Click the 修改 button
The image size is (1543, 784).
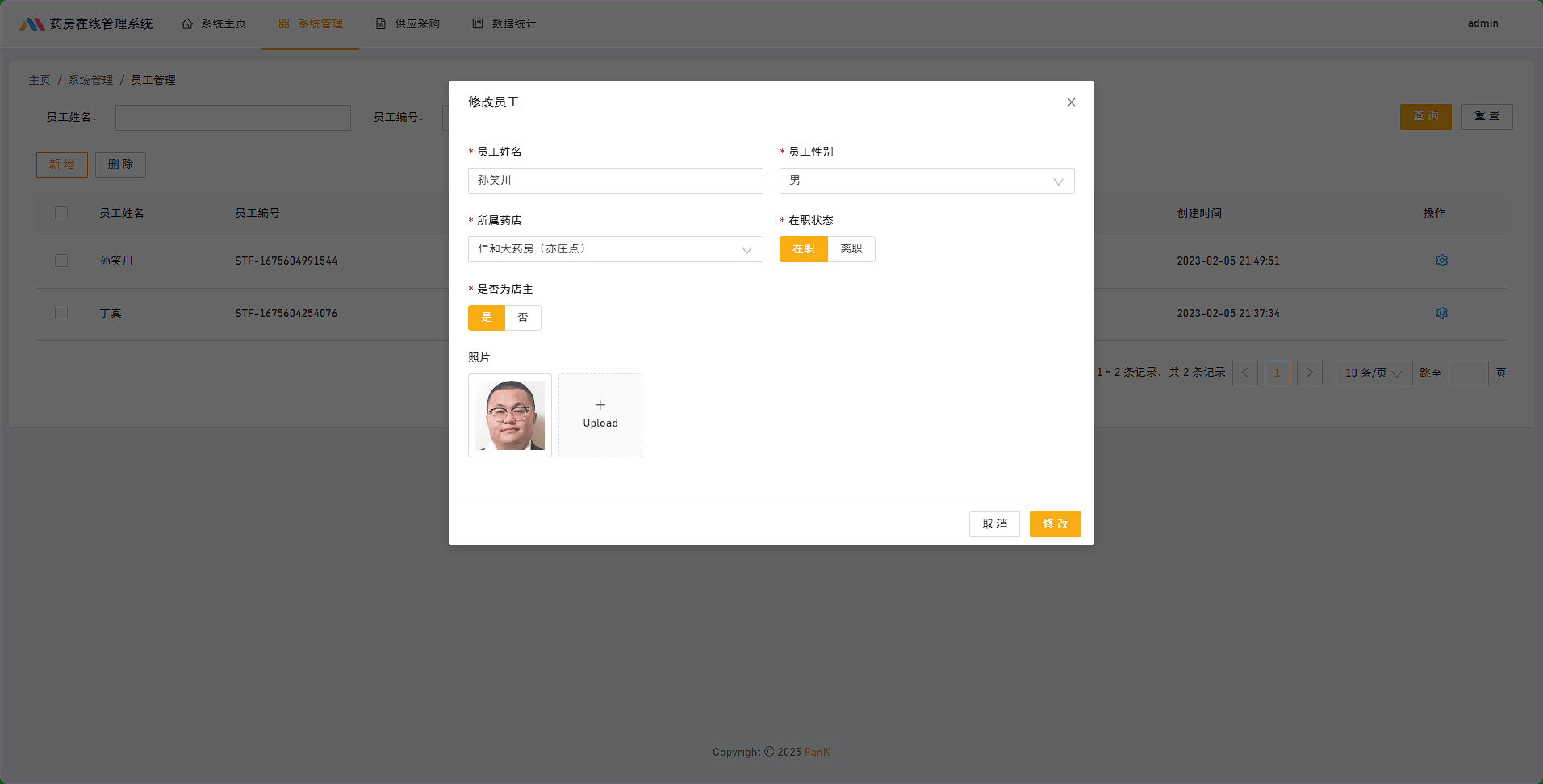click(x=1056, y=524)
